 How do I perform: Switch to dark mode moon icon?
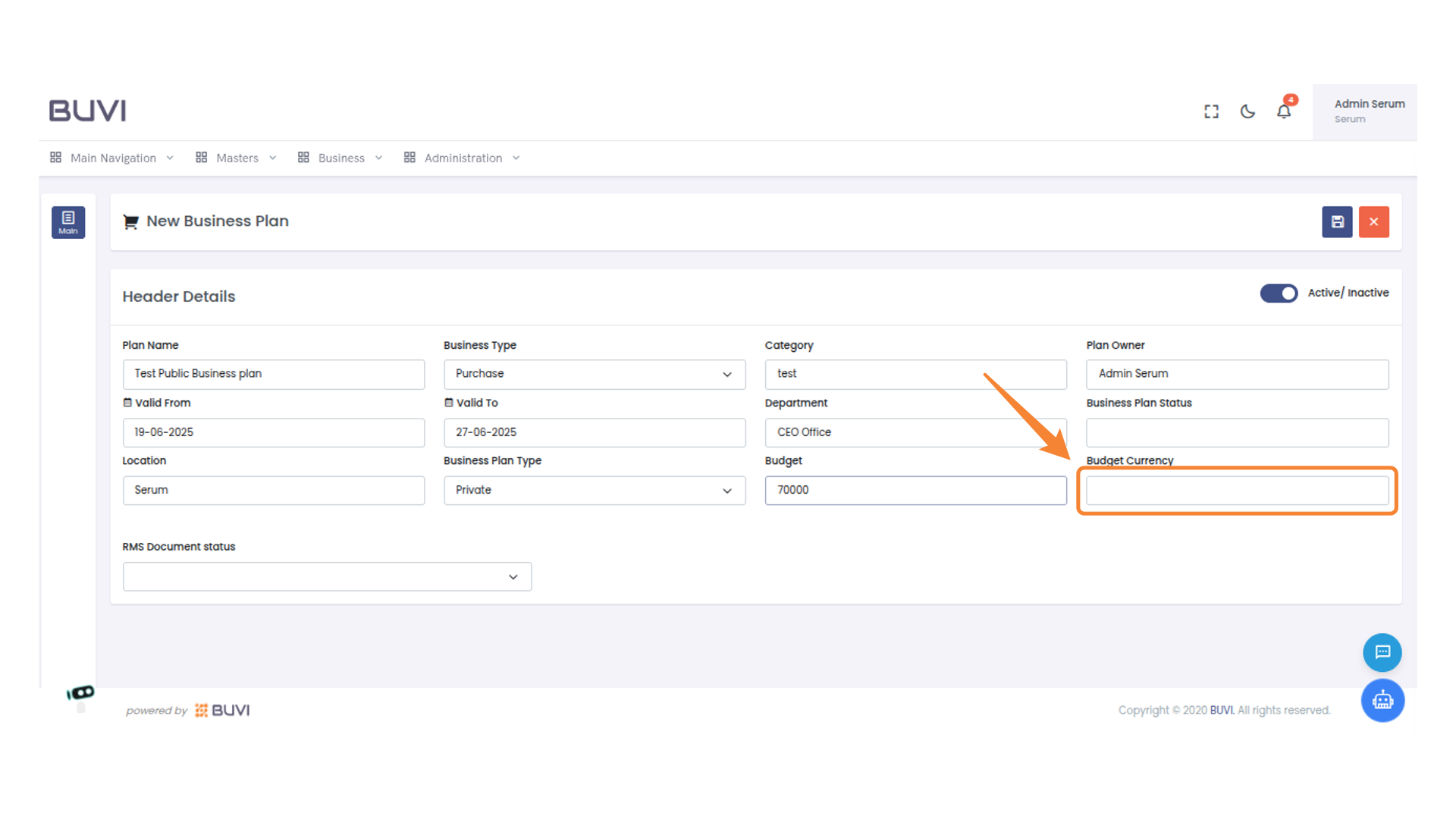pyautogui.click(x=1247, y=111)
